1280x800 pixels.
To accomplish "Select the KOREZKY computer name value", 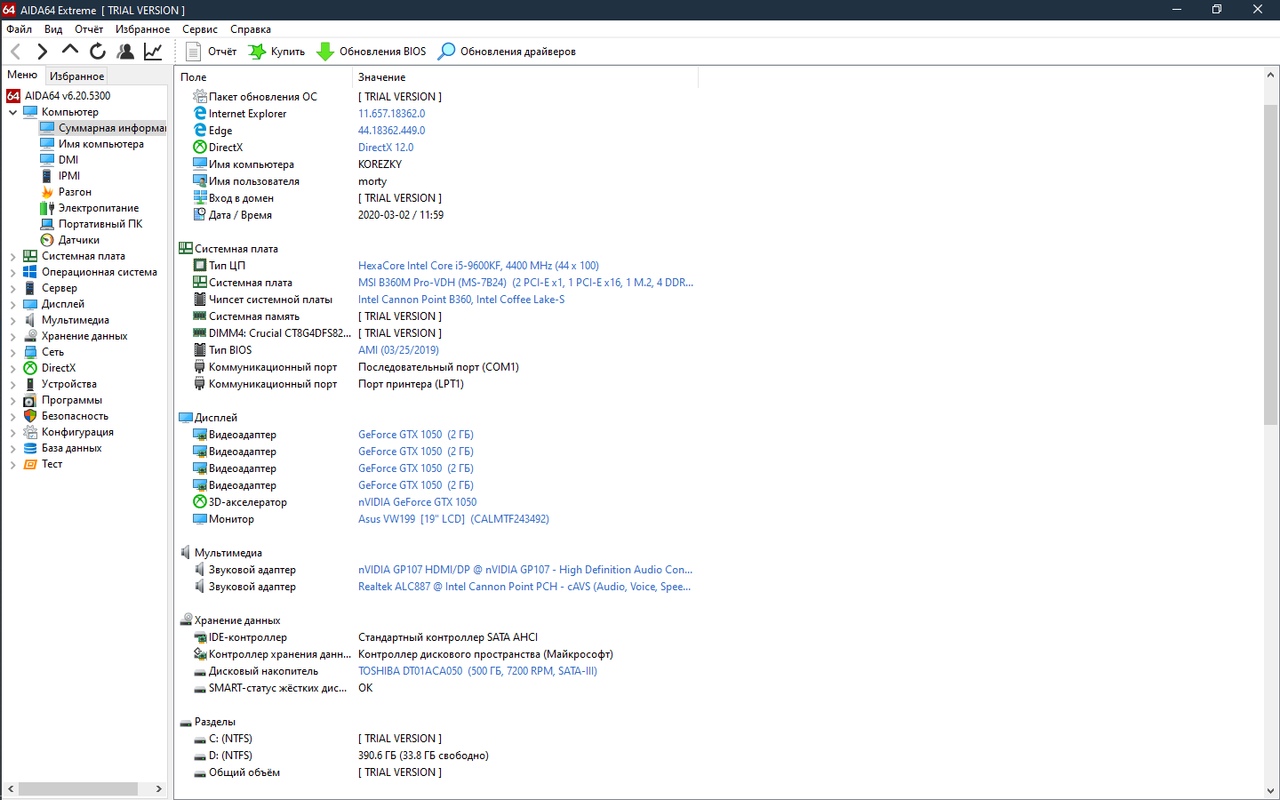I will tap(382, 164).
